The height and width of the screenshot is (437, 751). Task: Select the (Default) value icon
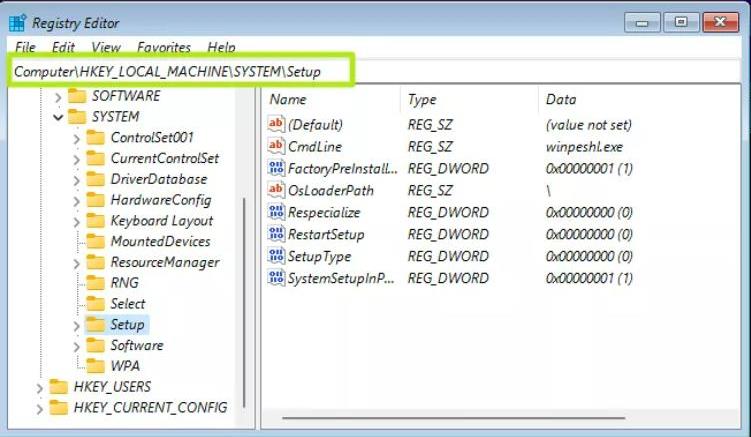276,124
